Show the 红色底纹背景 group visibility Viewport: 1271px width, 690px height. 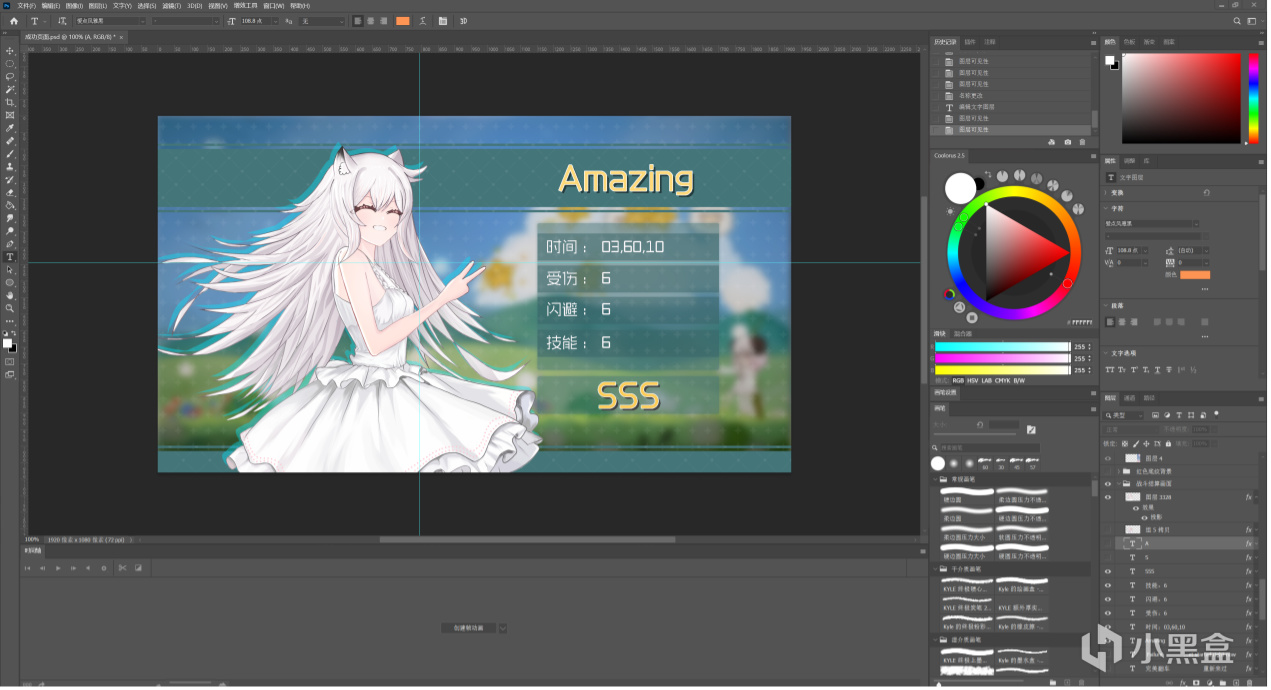[1107, 471]
